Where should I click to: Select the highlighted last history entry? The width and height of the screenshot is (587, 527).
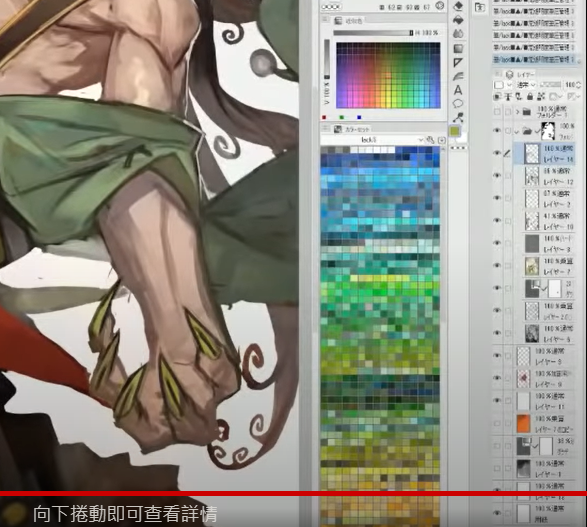[533, 59]
